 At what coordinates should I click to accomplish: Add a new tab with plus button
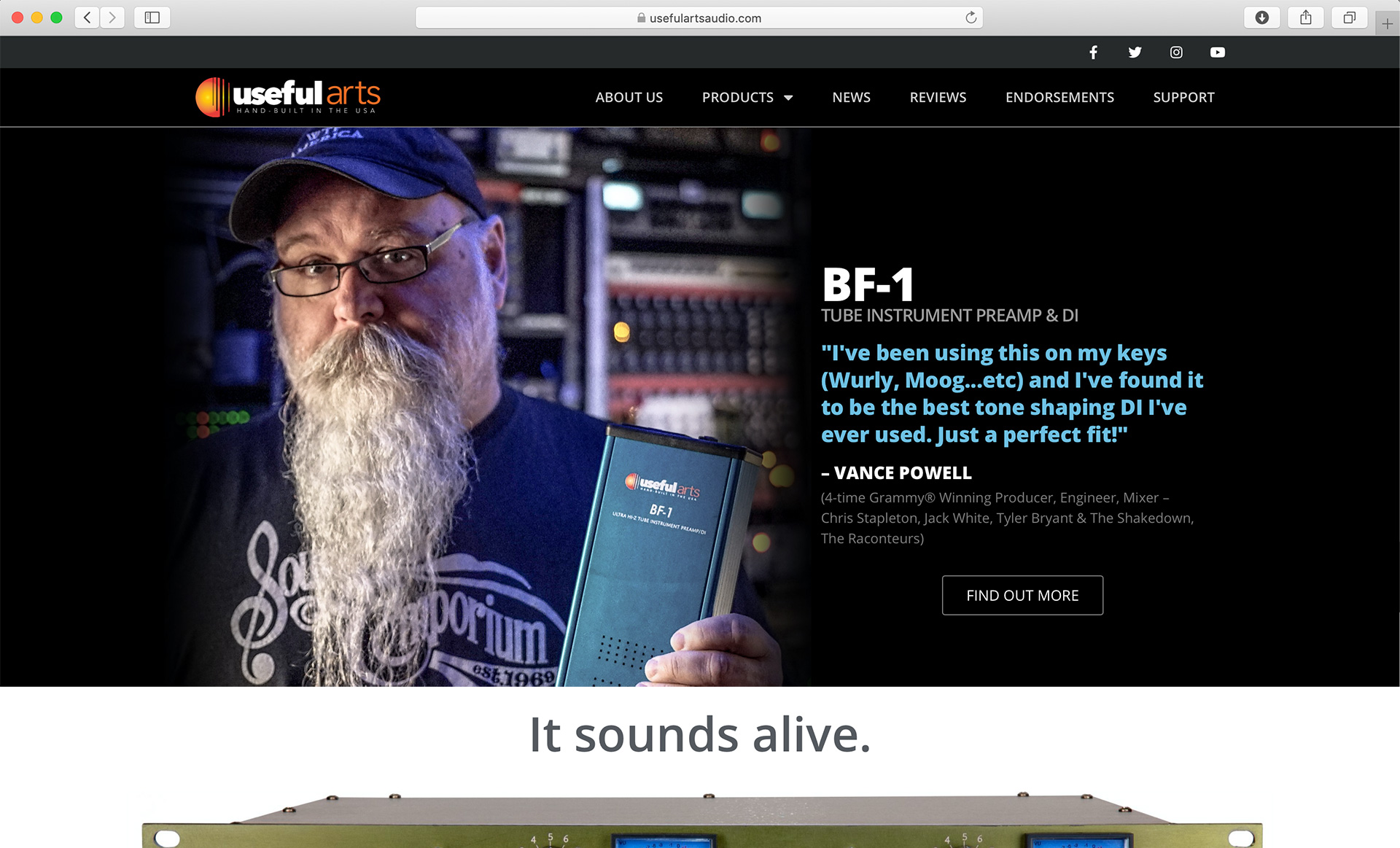(1387, 23)
